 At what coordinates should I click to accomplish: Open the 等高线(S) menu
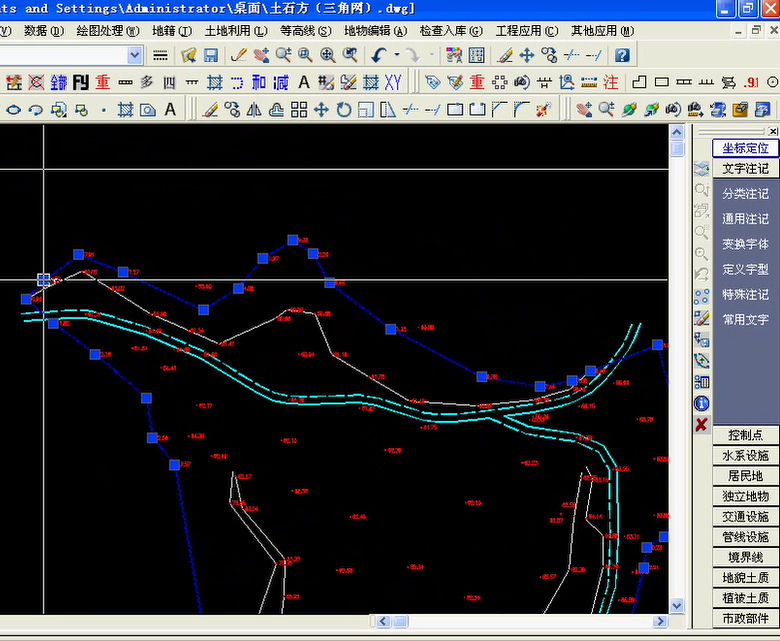tap(305, 31)
